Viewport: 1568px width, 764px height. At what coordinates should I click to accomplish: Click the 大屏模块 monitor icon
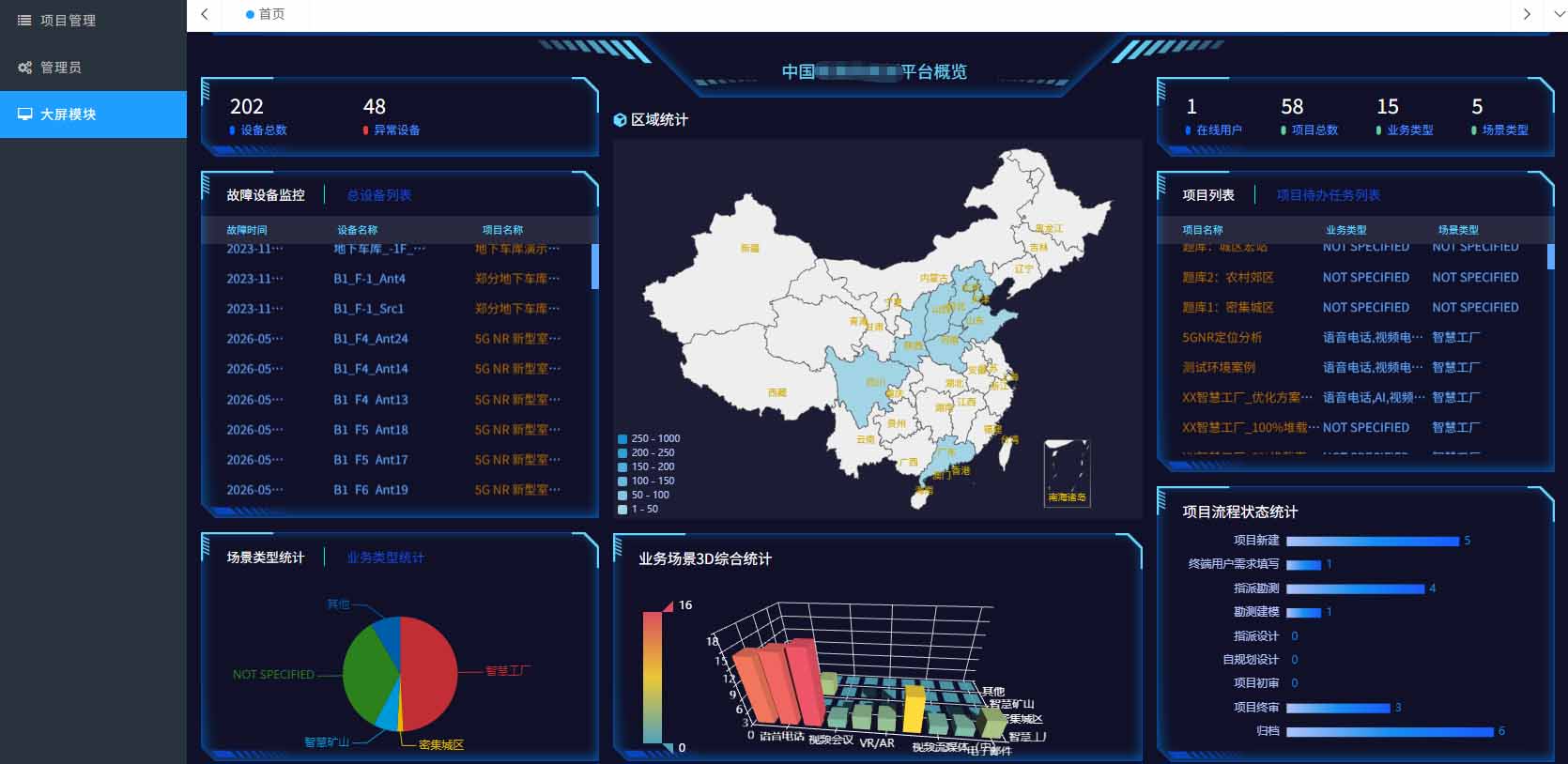point(24,115)
